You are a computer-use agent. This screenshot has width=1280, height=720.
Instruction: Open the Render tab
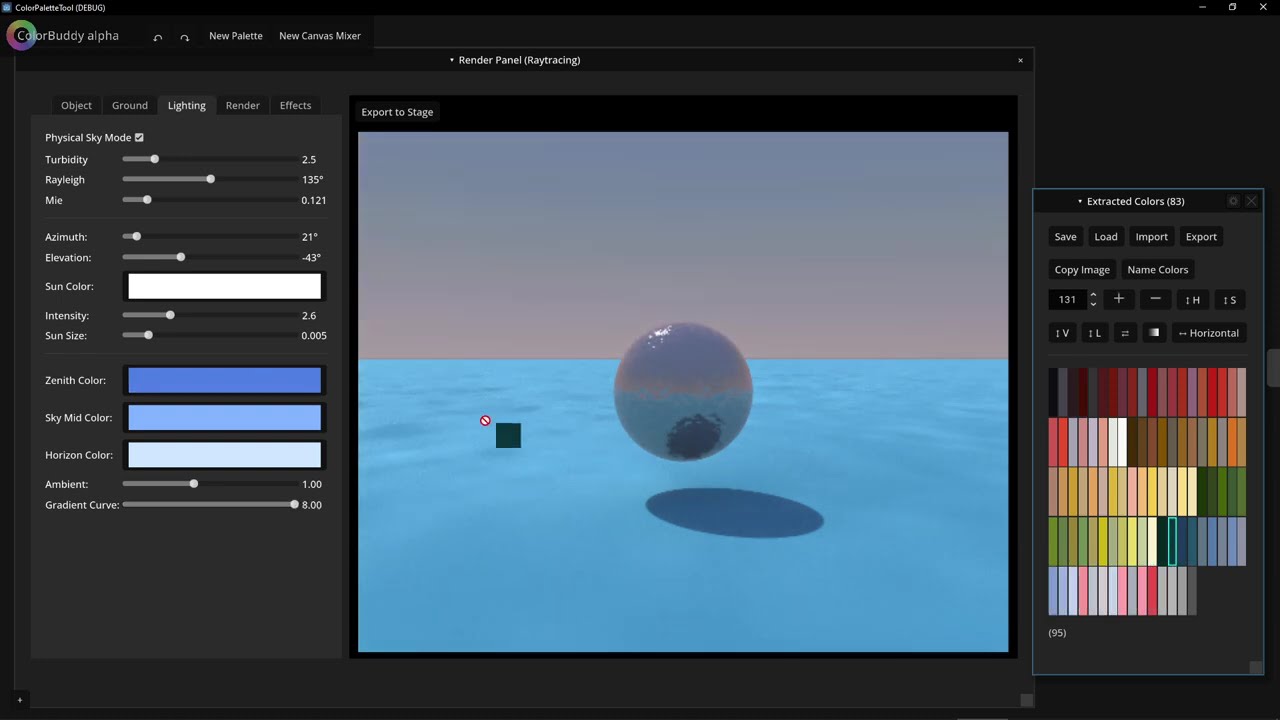pyautogui.click(x=243, y=105)
